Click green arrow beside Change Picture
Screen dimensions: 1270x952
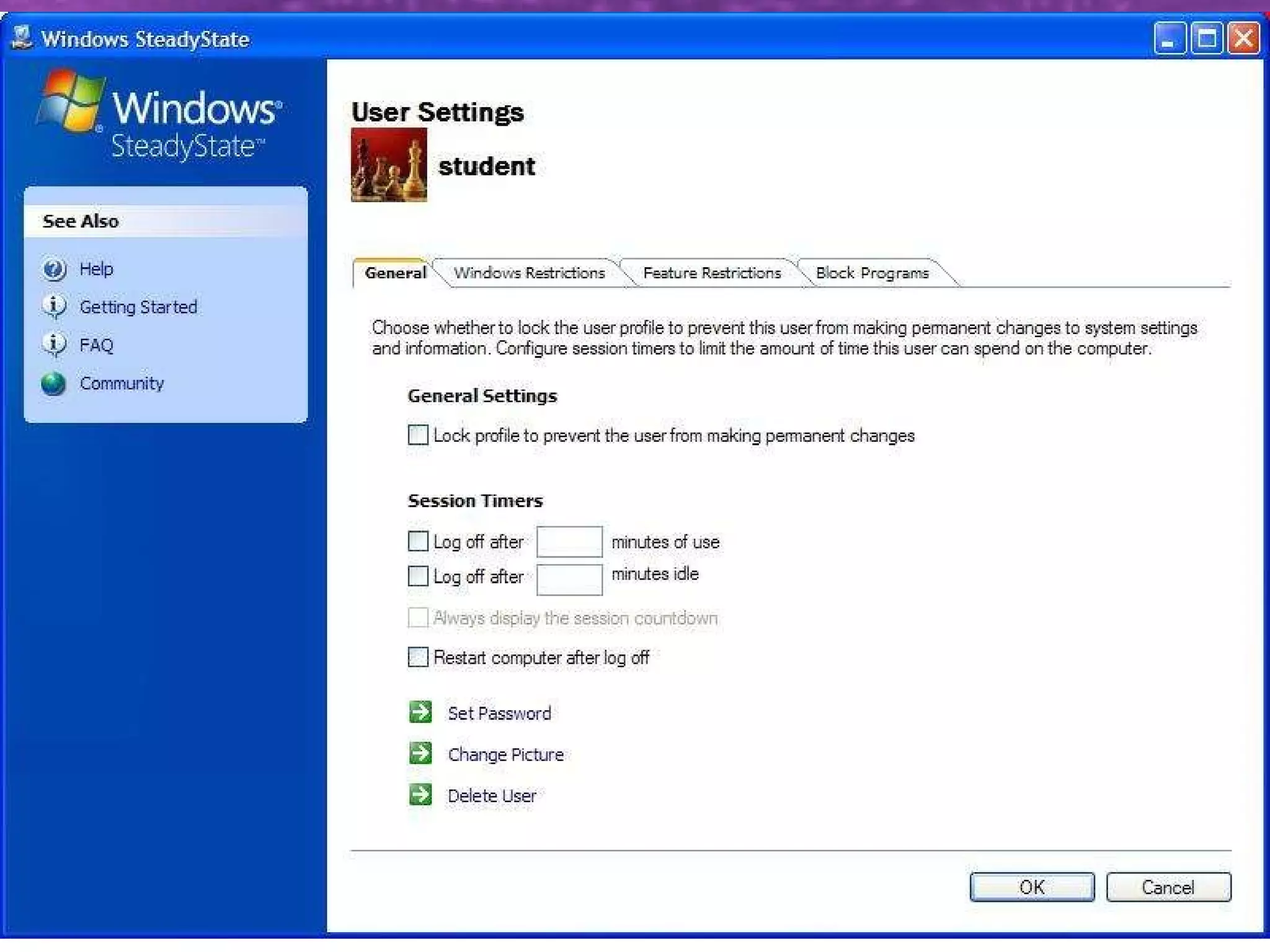420,753
